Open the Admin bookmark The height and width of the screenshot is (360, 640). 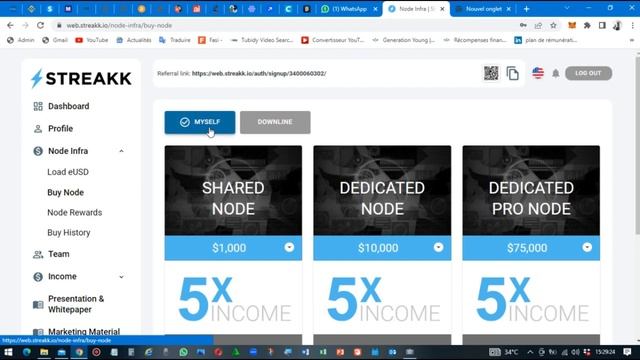click(x=21, y=40)
